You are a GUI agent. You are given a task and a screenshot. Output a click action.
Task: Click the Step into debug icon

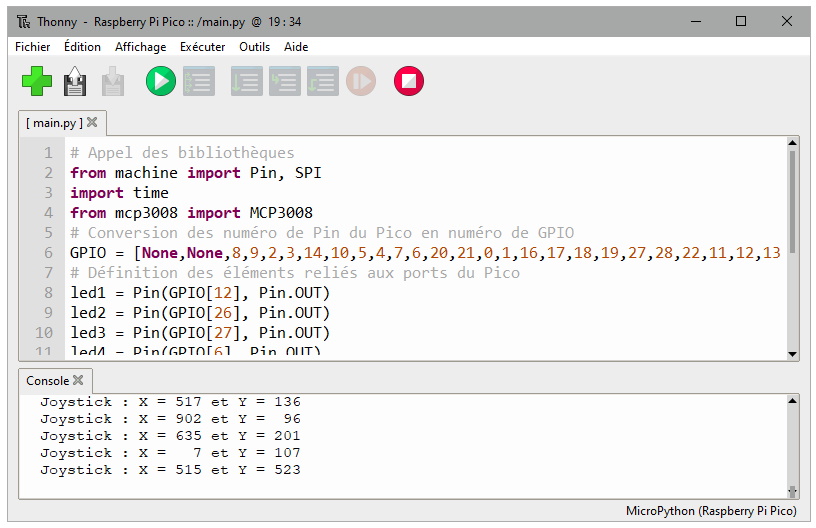pos(284,81)
